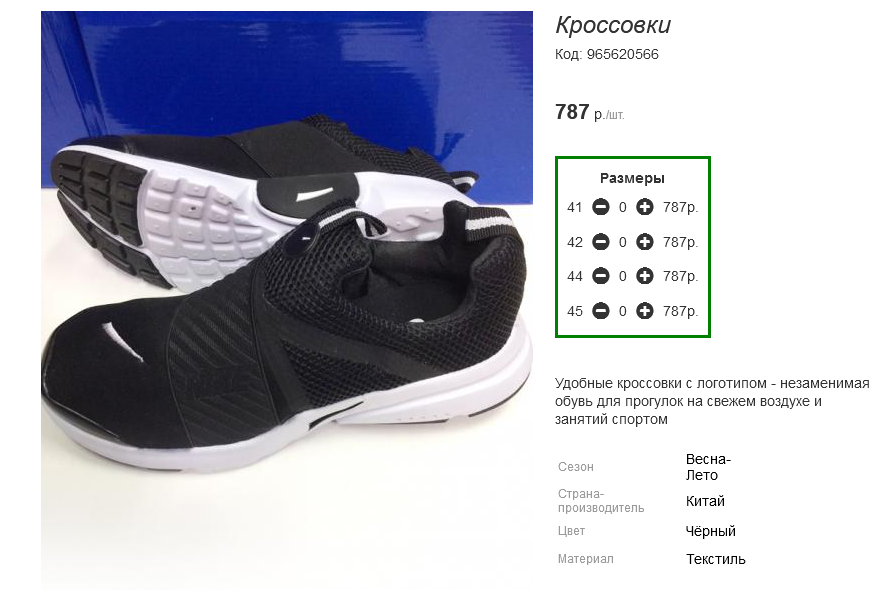This screenshot has height=590, width=872.
Task: Click the Китай country value
Action: (705, 502)
